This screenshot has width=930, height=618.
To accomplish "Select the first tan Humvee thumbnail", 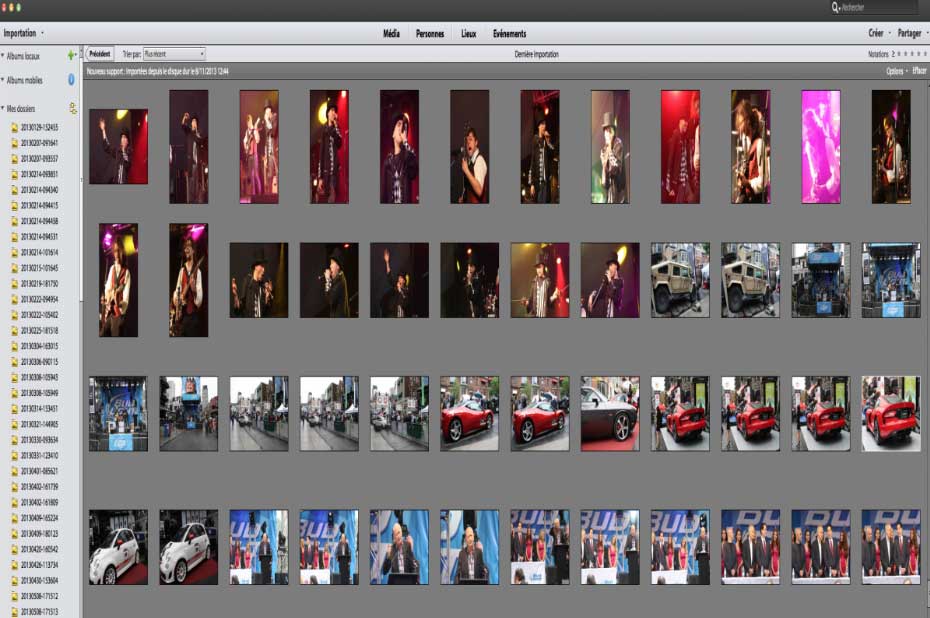I will tap(680, 280).
